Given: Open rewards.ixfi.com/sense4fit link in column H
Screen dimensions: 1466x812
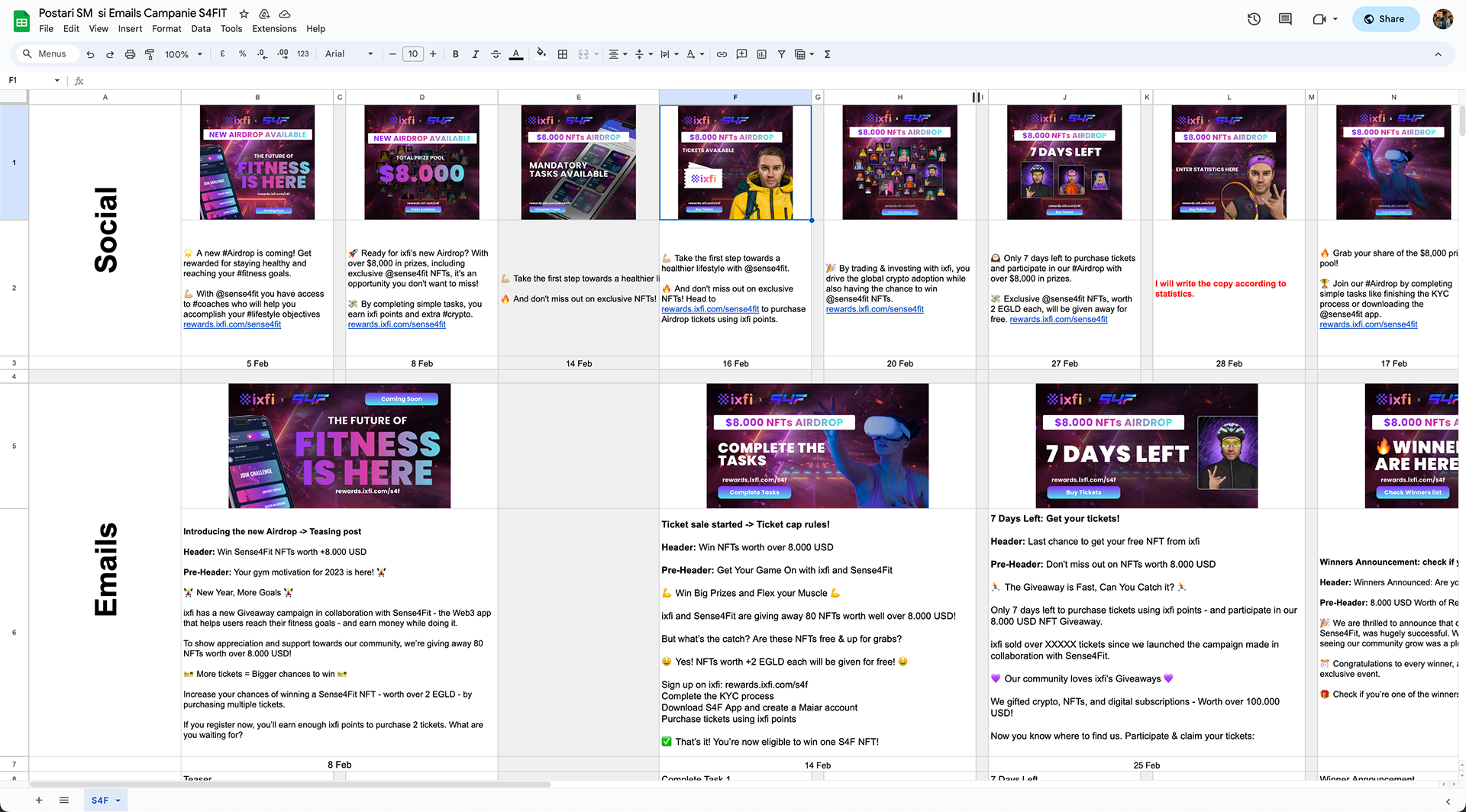Looking at the screenshot, I should tap(875, 309).
